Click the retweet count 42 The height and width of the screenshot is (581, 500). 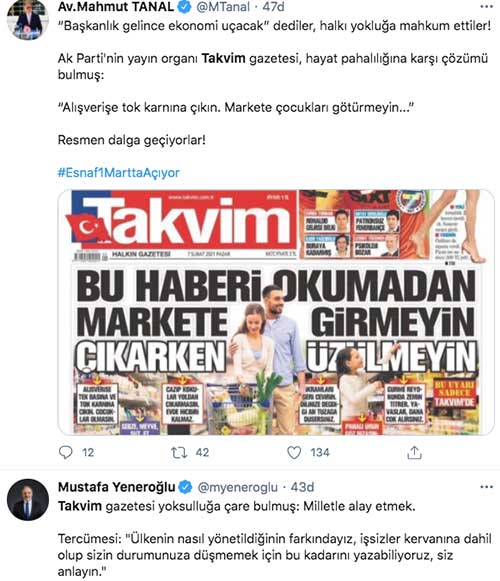coord(202,452)
